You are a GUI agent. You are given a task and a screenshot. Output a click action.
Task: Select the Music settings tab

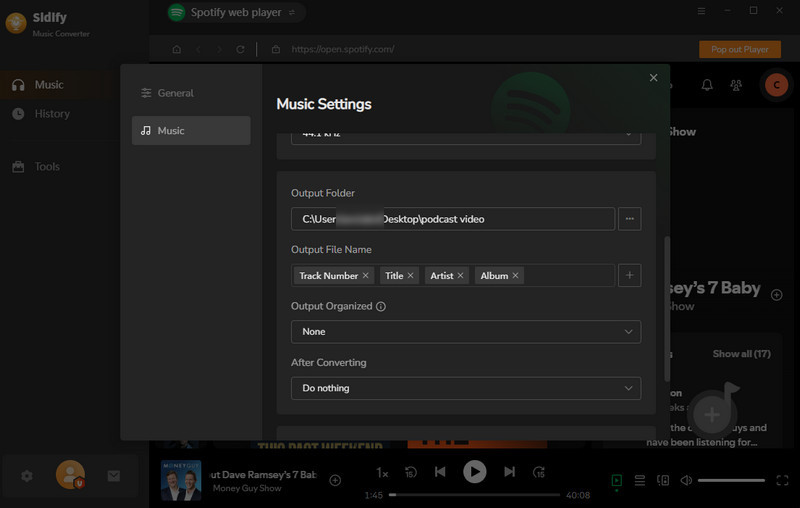coord(191,131)
